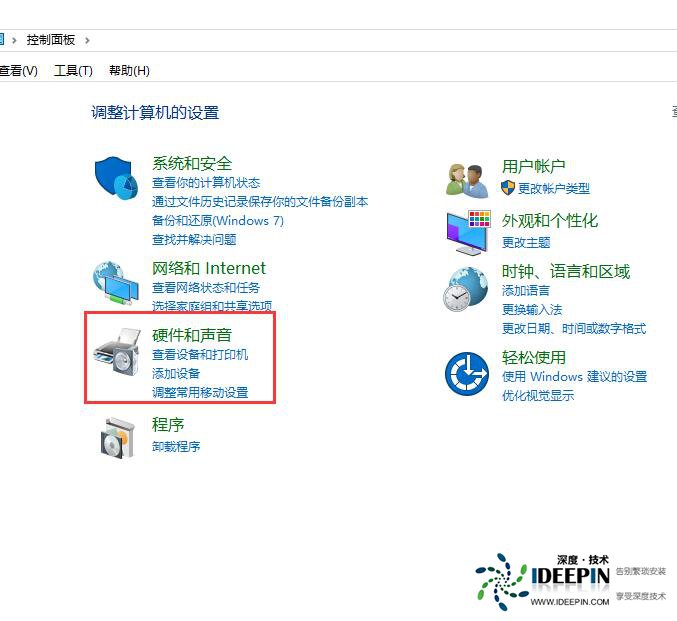Open the 时钟、语言和区域 clock globe icon
The image size is (677, 621).
(x=465, y=289)
